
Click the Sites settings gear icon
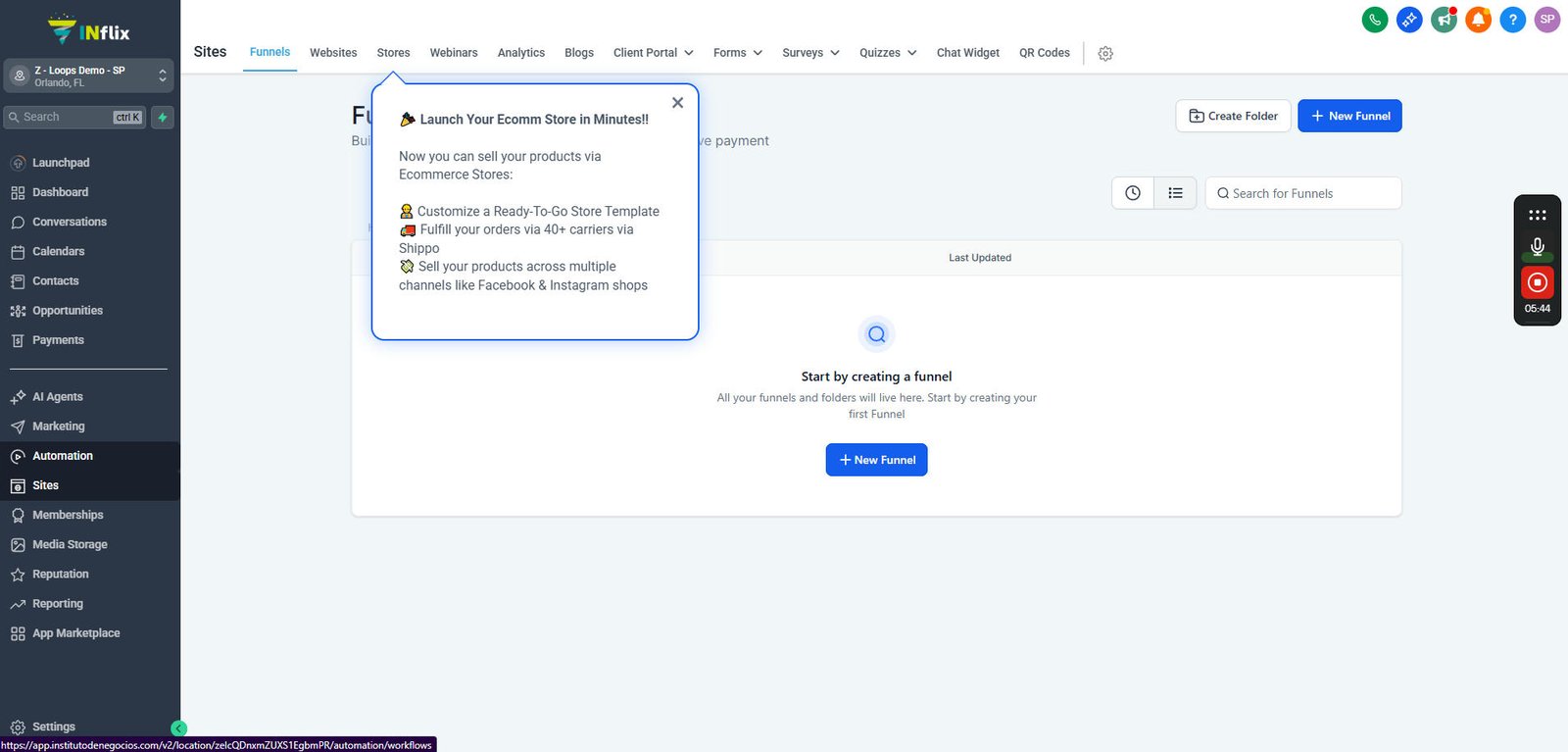1105,54
